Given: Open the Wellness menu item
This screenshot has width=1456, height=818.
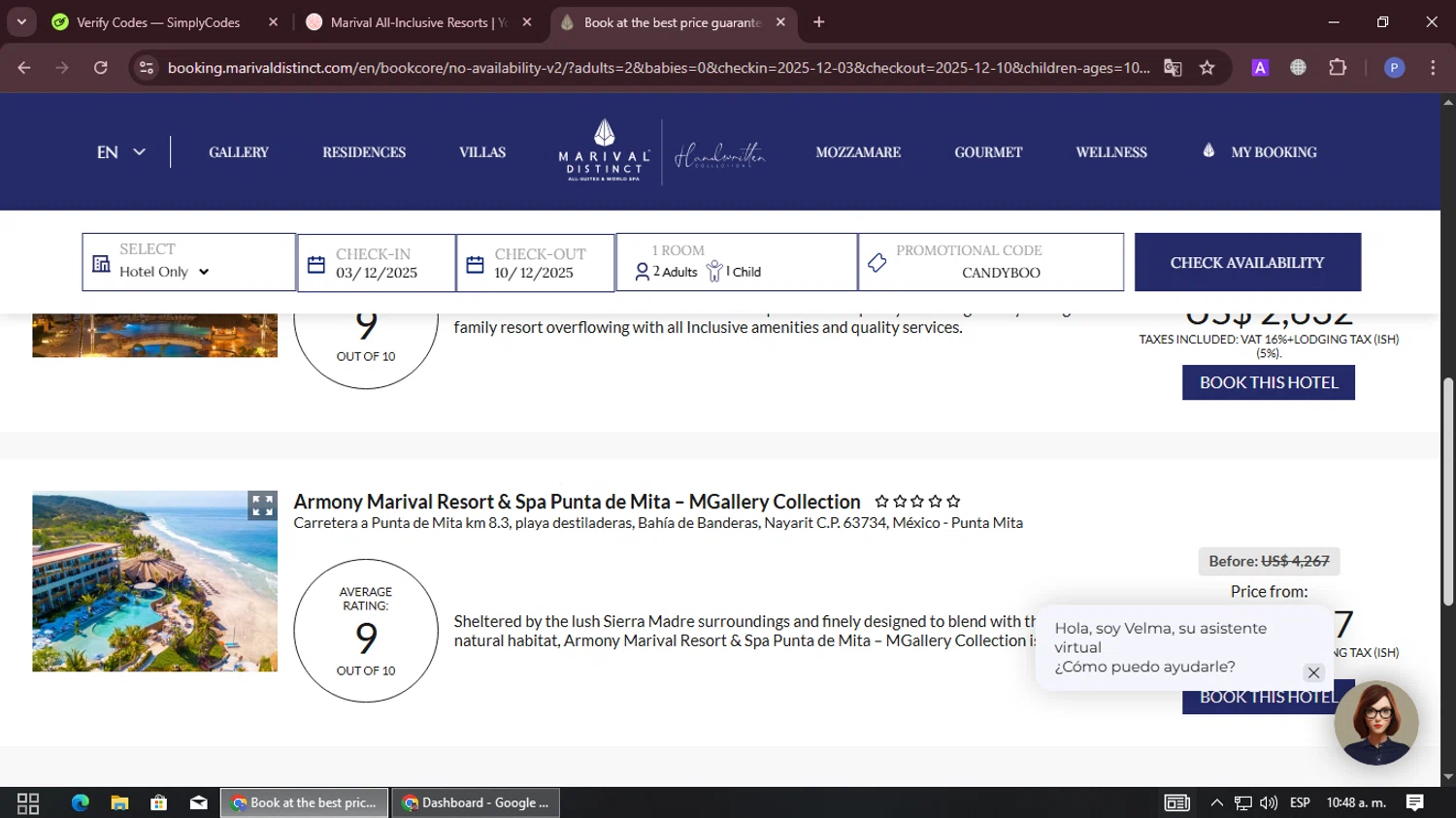Looking at the screenshot, I should tap(1111, 152).
